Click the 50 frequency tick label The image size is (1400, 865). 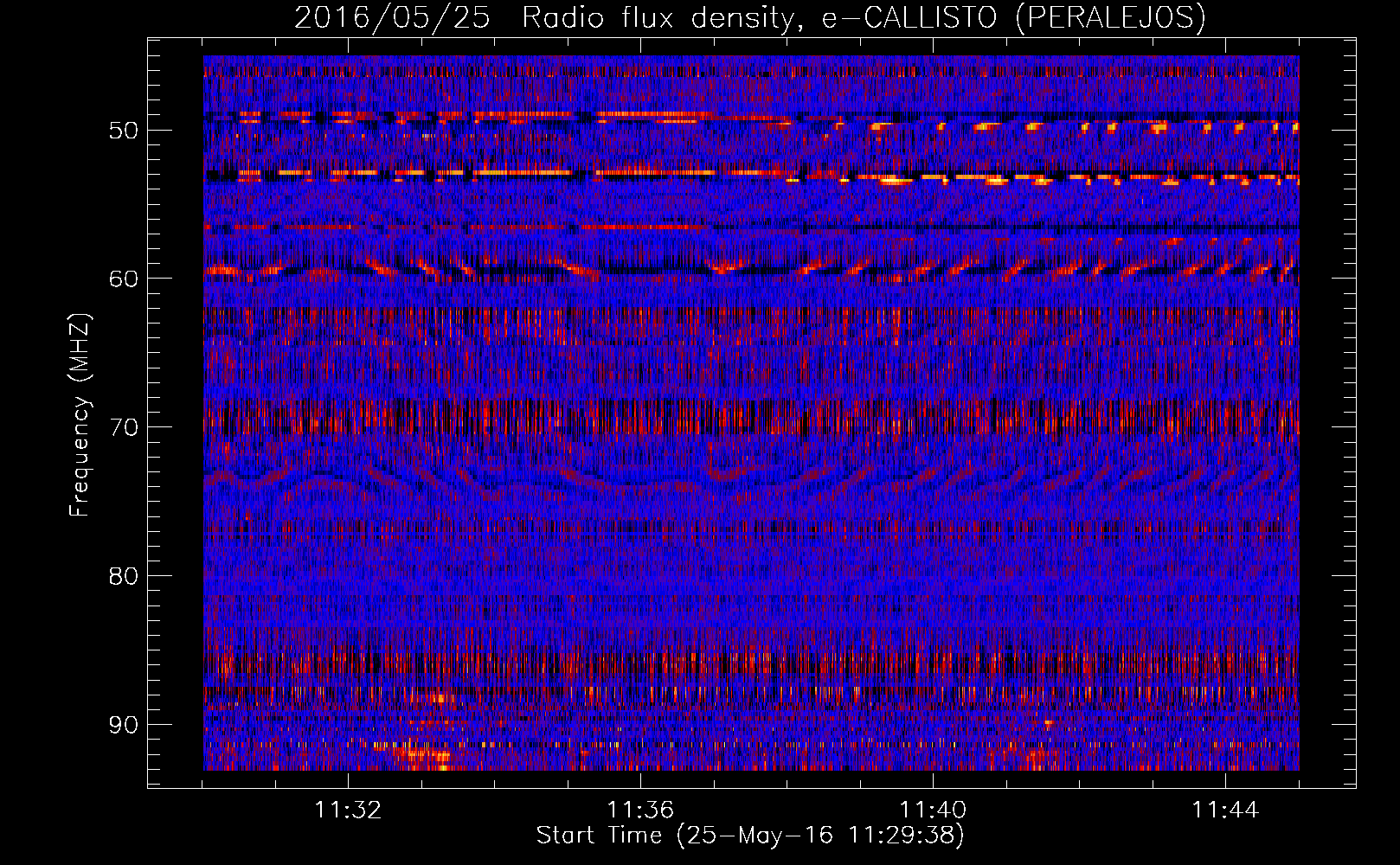pos(123,131)
